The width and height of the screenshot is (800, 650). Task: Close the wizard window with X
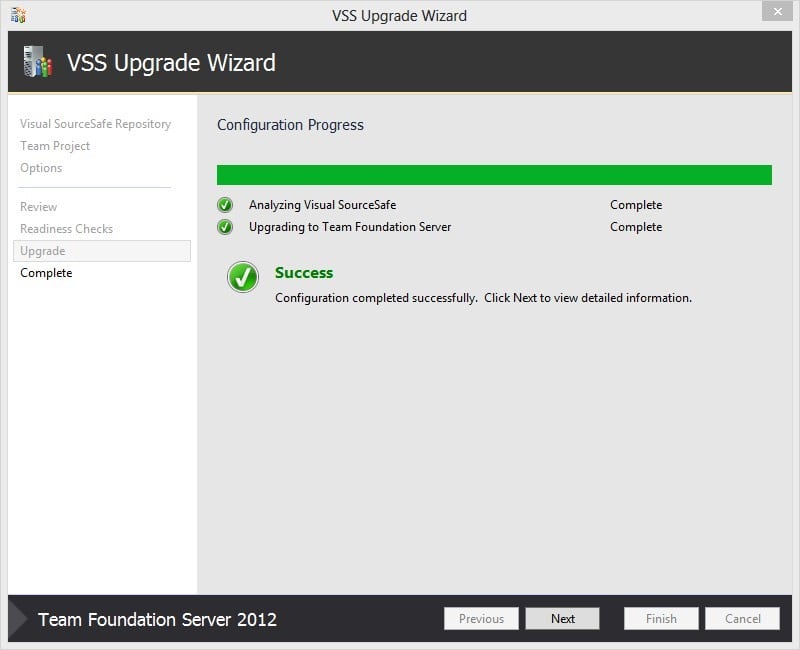[x=777, y=11]
